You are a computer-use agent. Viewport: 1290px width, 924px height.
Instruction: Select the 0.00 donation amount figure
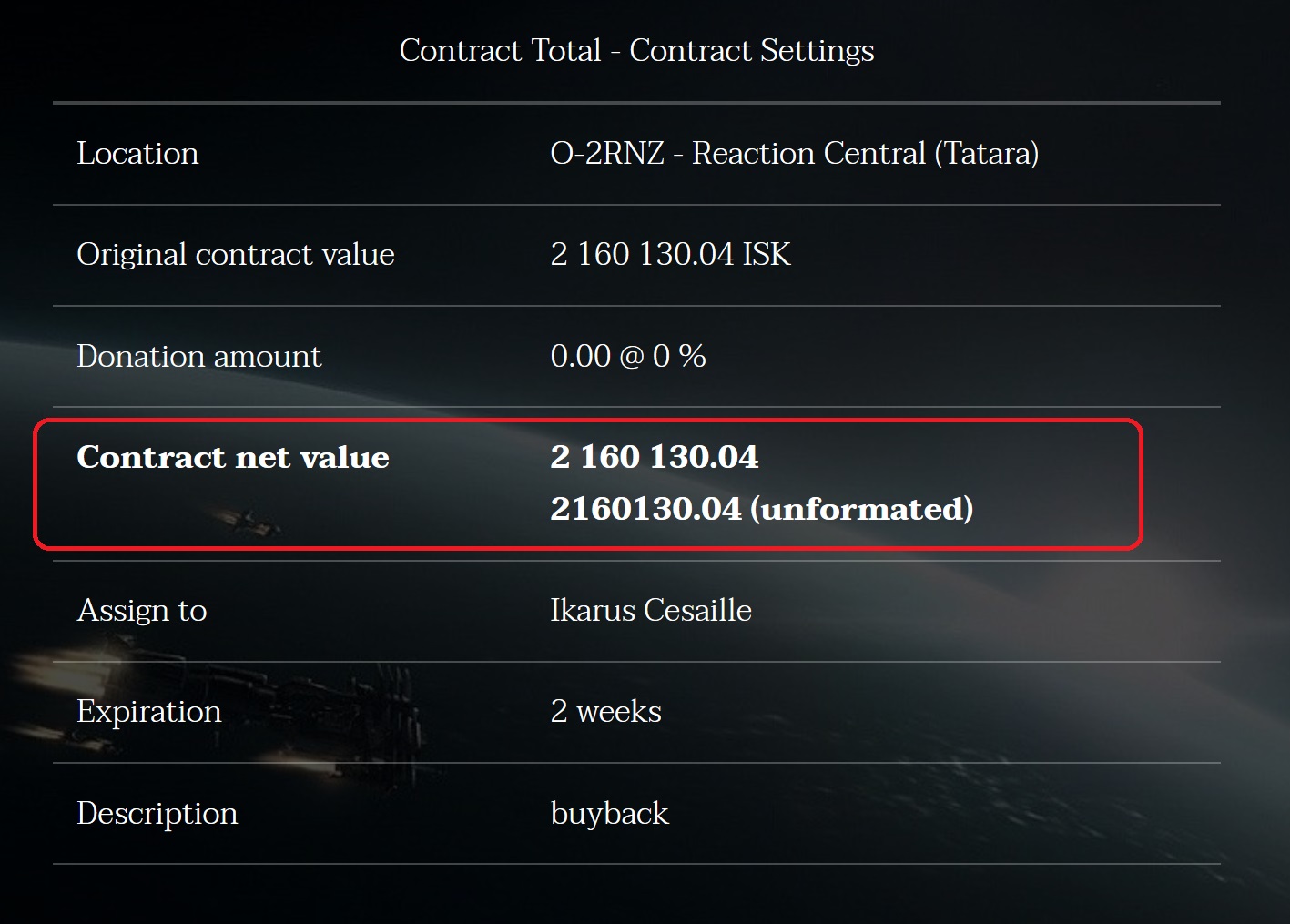(x=580, y=356)
